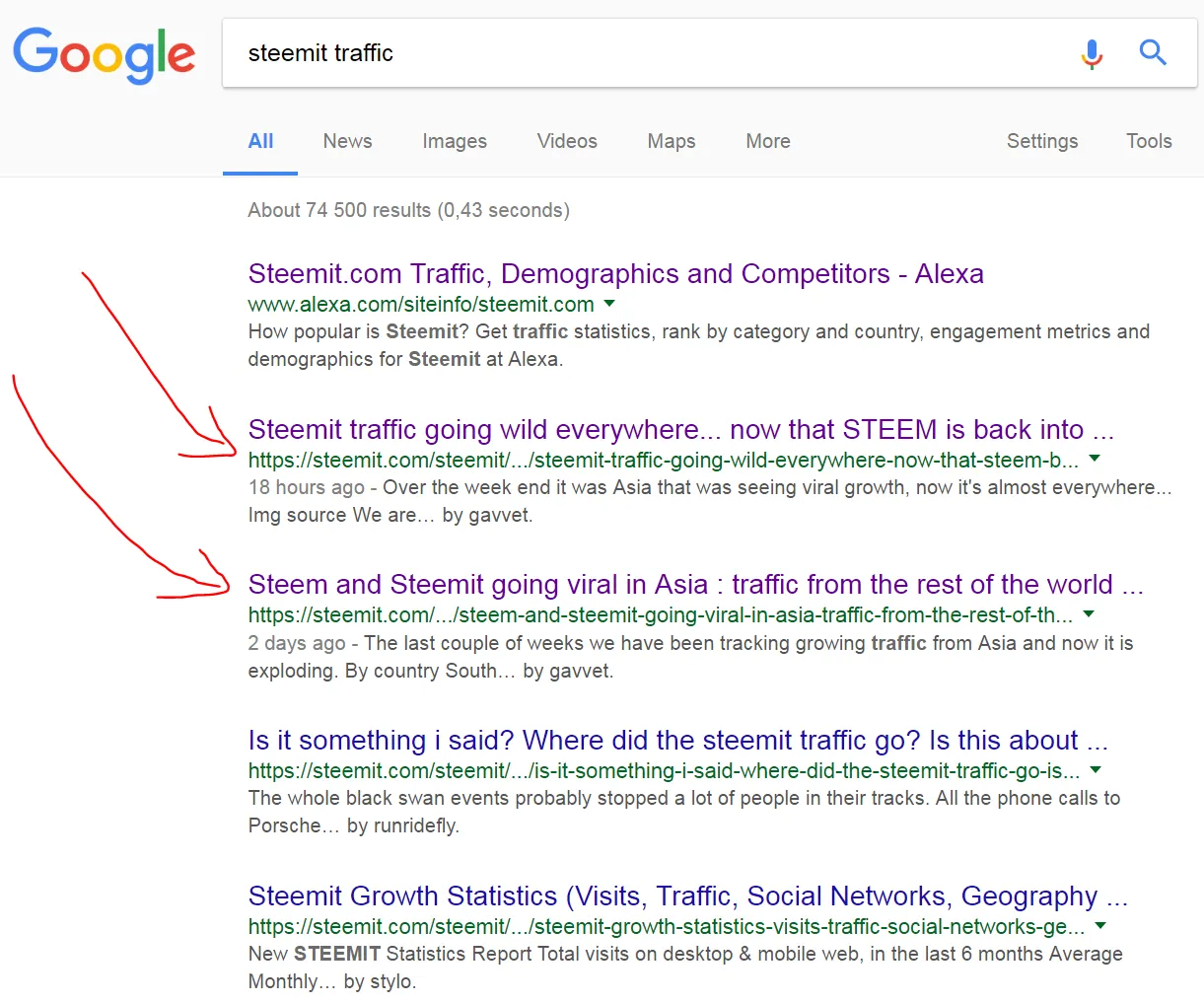The width and height of the screenshot is (1204, 1003).
Task: Switch to the Images tab
Action: click(455, 141)
